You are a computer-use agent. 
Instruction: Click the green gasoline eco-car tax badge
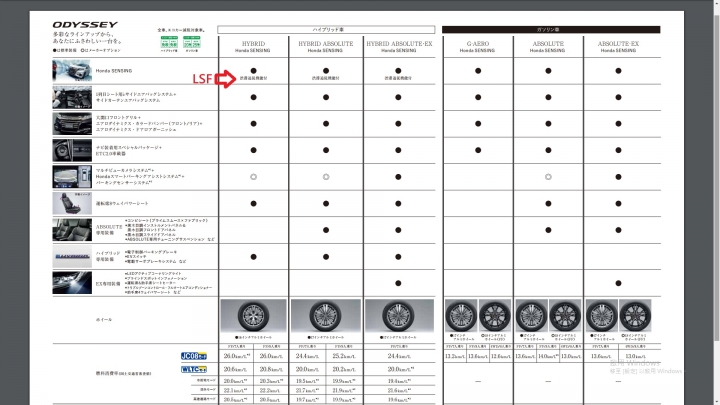[191, 42]
